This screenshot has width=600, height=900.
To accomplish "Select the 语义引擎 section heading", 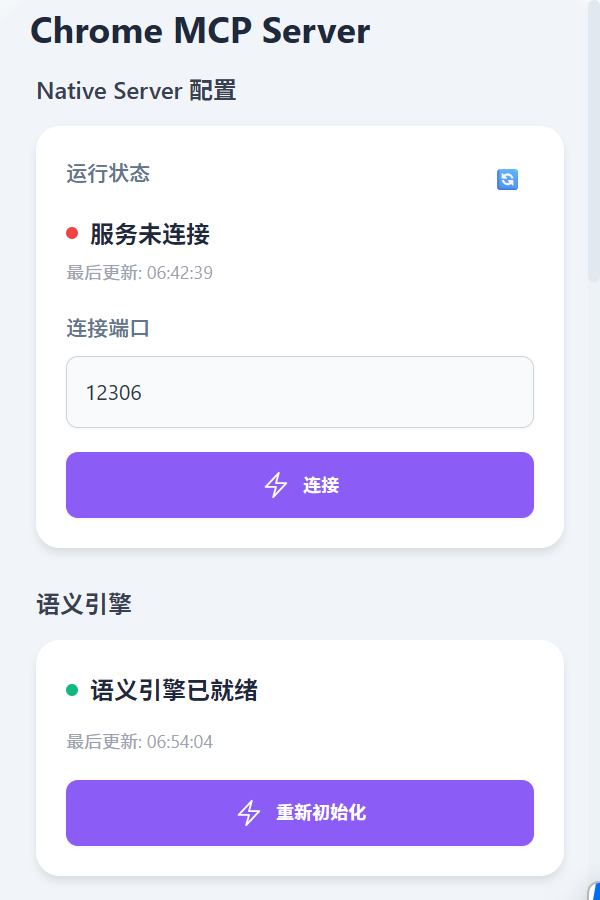I will (84, 604).
